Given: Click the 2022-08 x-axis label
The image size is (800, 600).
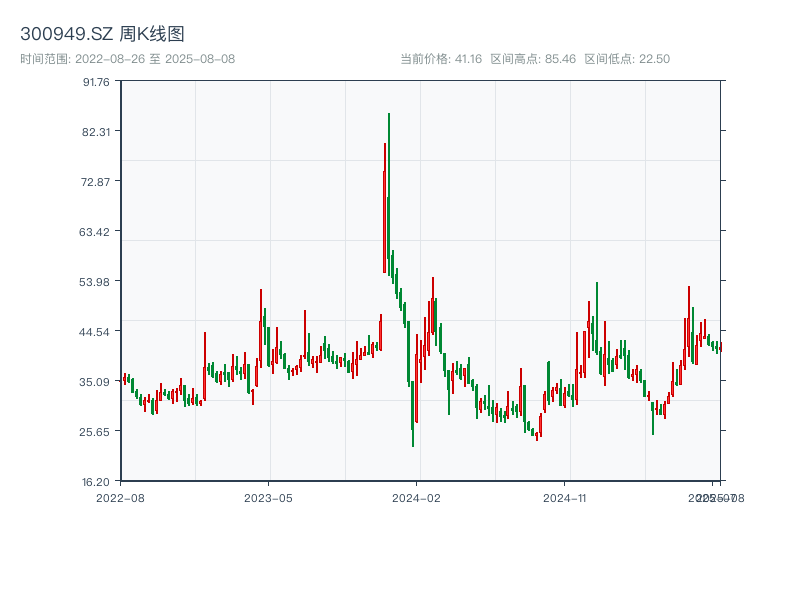Looking at the screenshot, I should pos(120,498).
